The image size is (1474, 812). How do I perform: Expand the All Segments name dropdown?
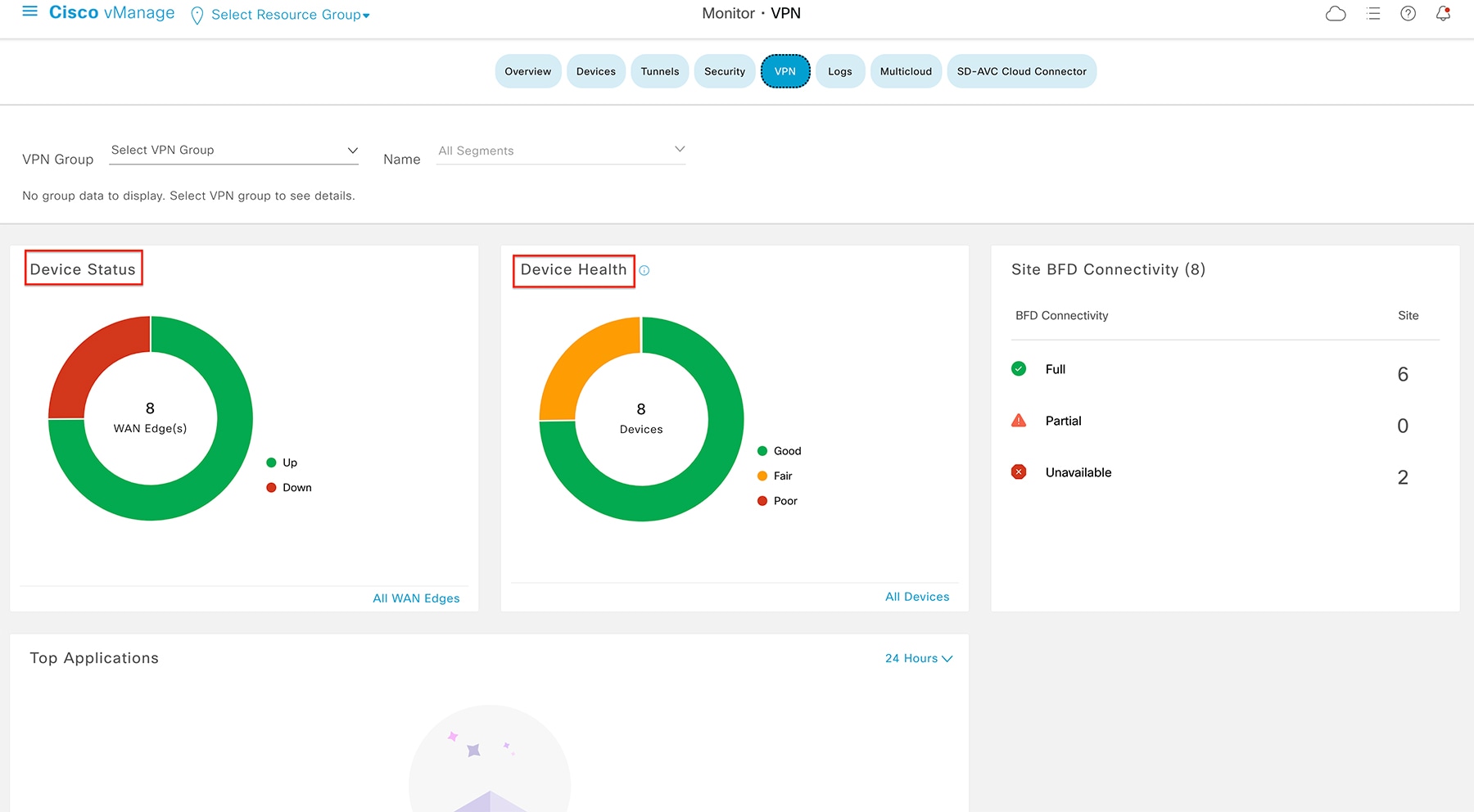coord(561,151)
